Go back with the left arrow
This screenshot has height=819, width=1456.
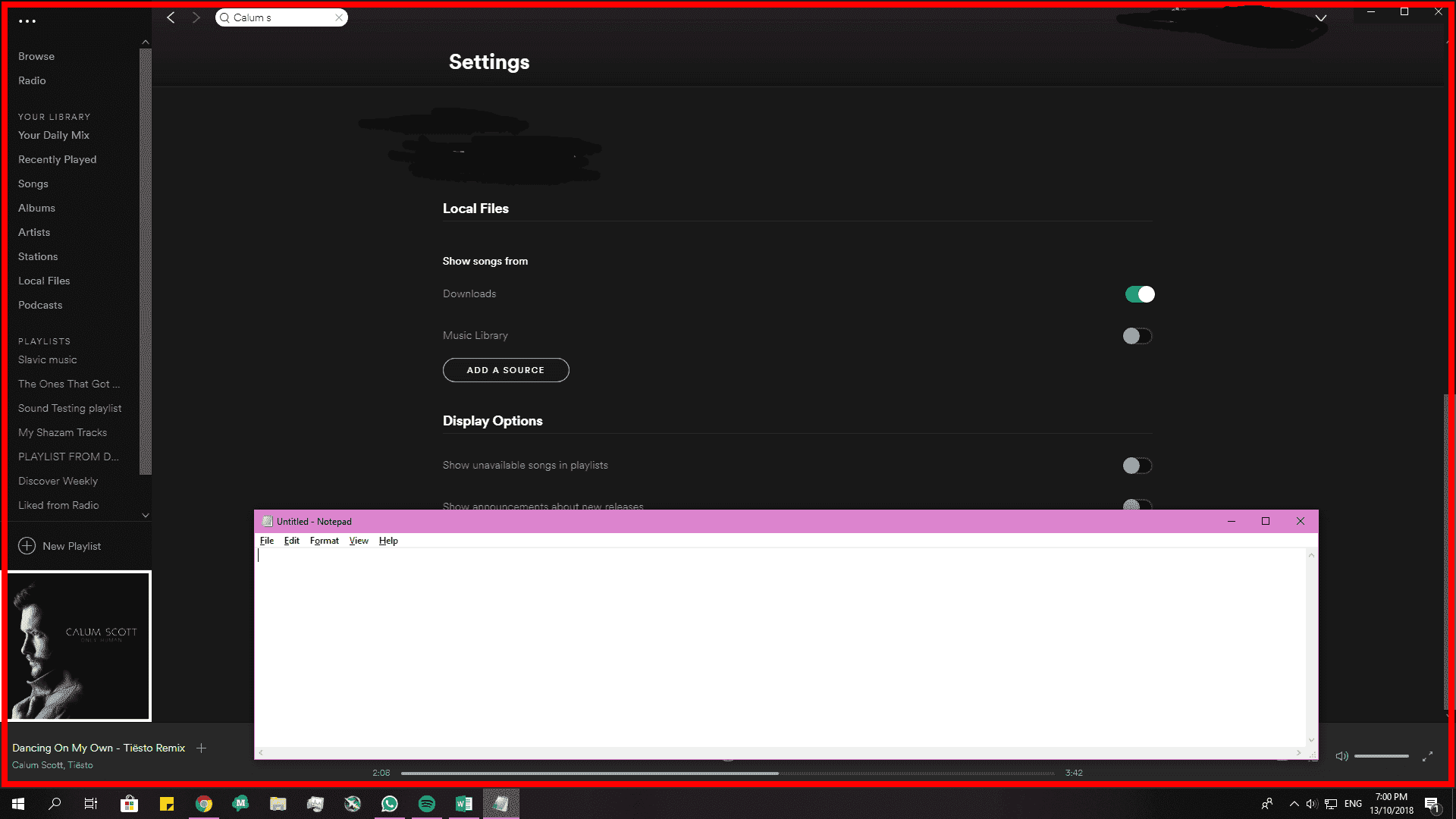(x=171, y=17)
